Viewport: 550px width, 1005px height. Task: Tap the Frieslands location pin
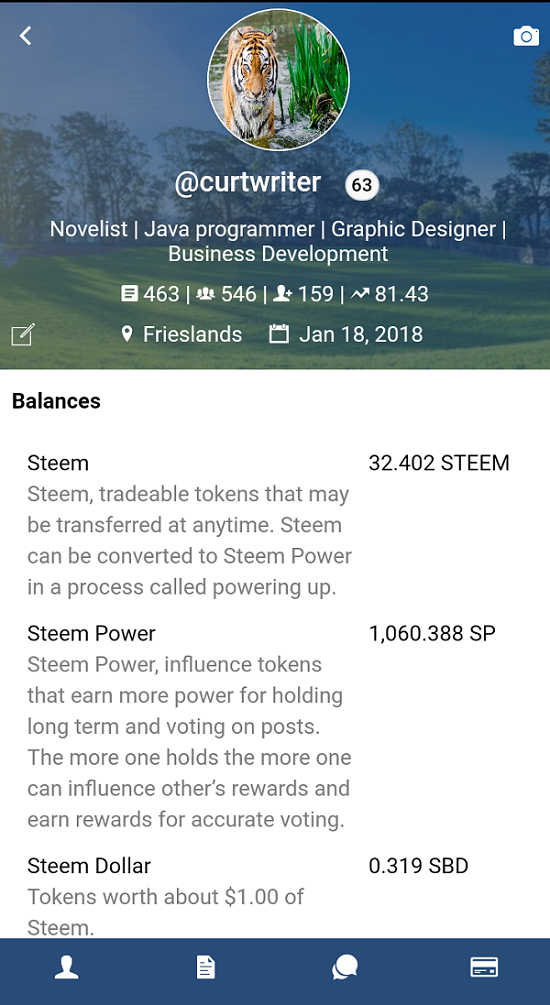point(127,333)
